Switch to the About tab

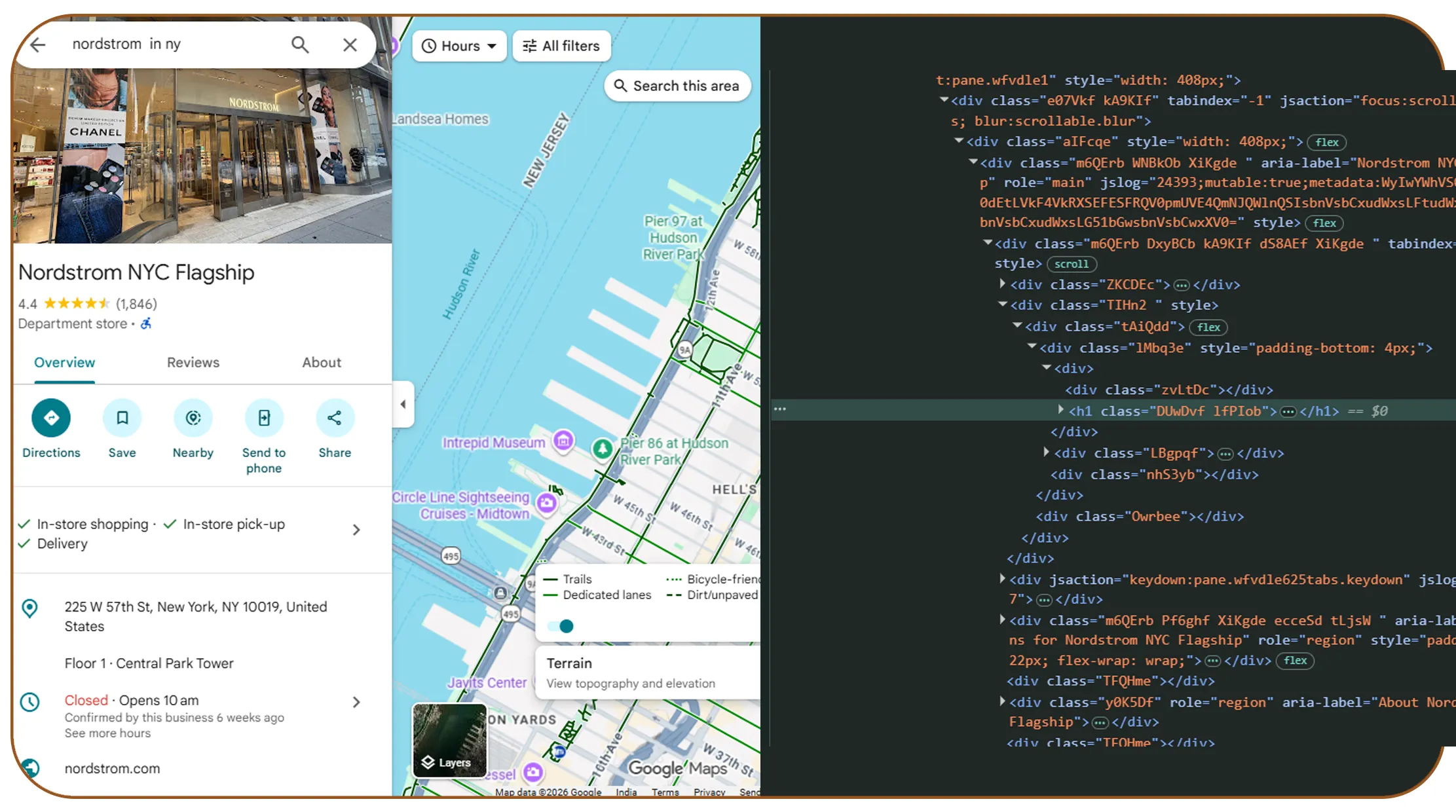coord(322,363)
